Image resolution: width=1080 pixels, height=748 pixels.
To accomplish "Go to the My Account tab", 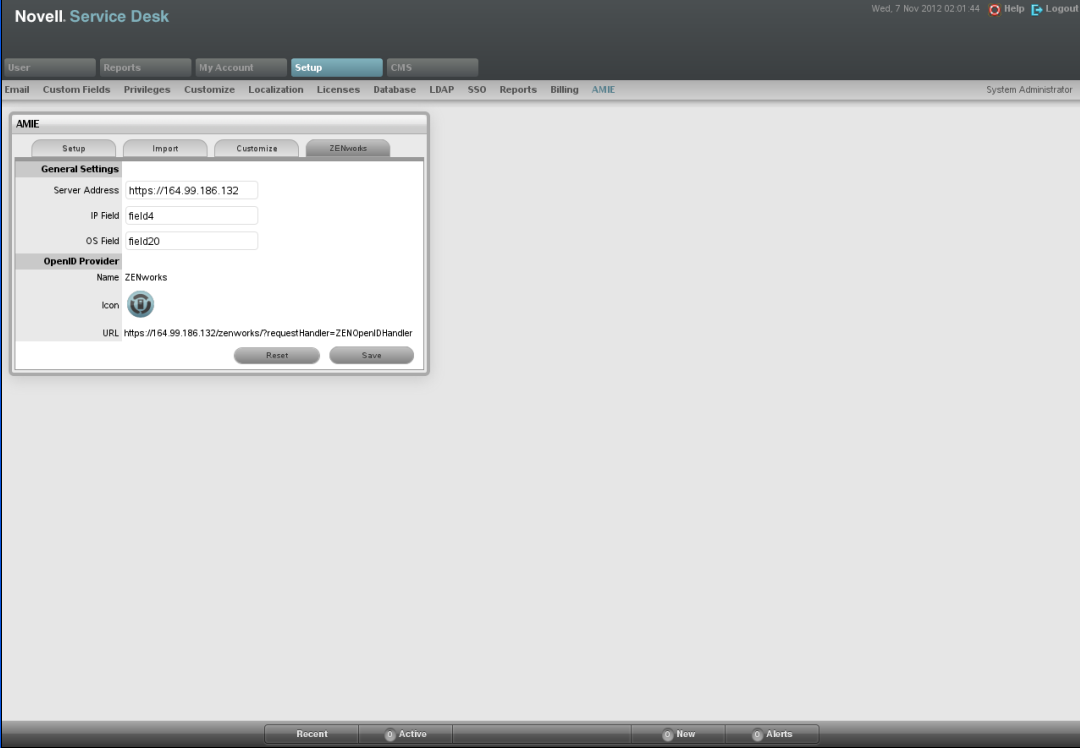I will click(240, 68).
